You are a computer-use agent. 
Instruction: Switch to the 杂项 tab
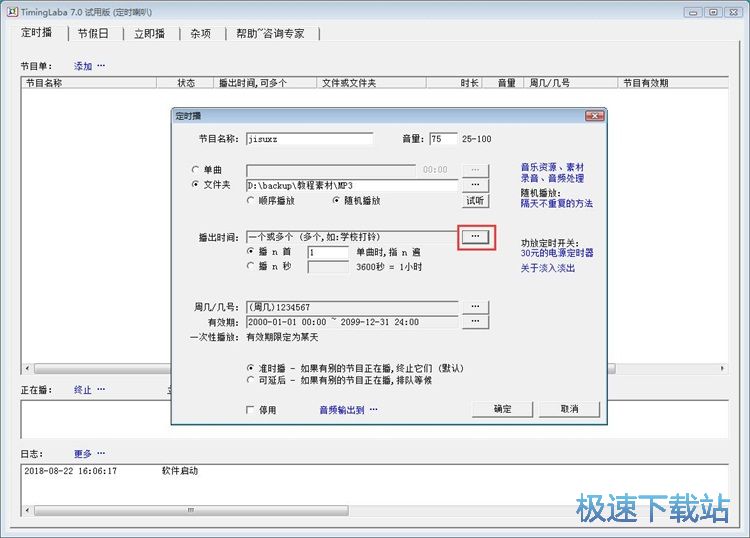point(200,33)
